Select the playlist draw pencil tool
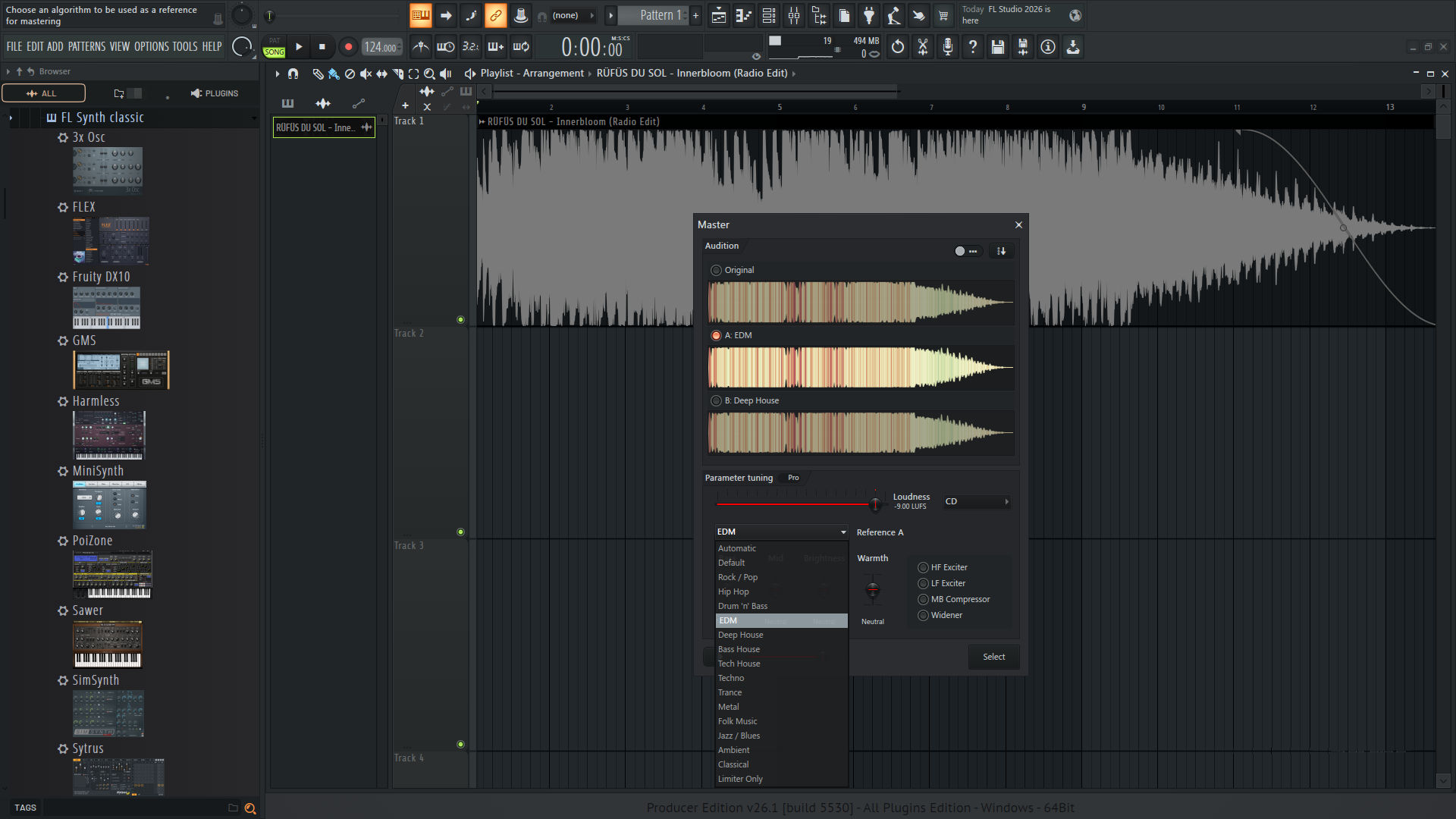Viewport: 1456px width, 819px height. click(318, 74)
